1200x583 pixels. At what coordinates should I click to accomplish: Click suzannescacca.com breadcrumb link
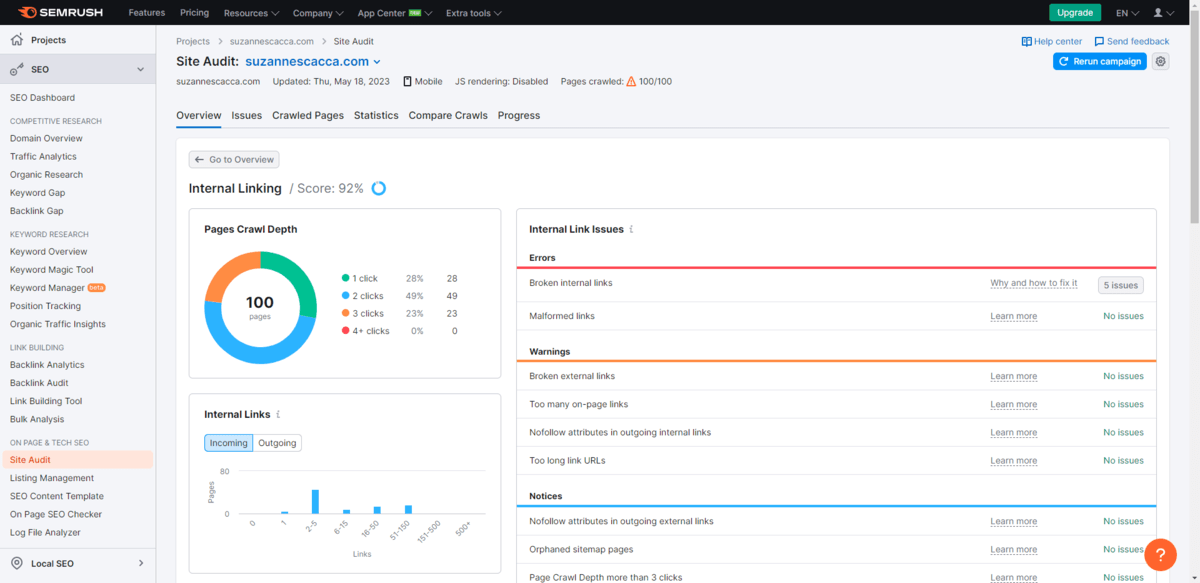[x=271, y=41]
